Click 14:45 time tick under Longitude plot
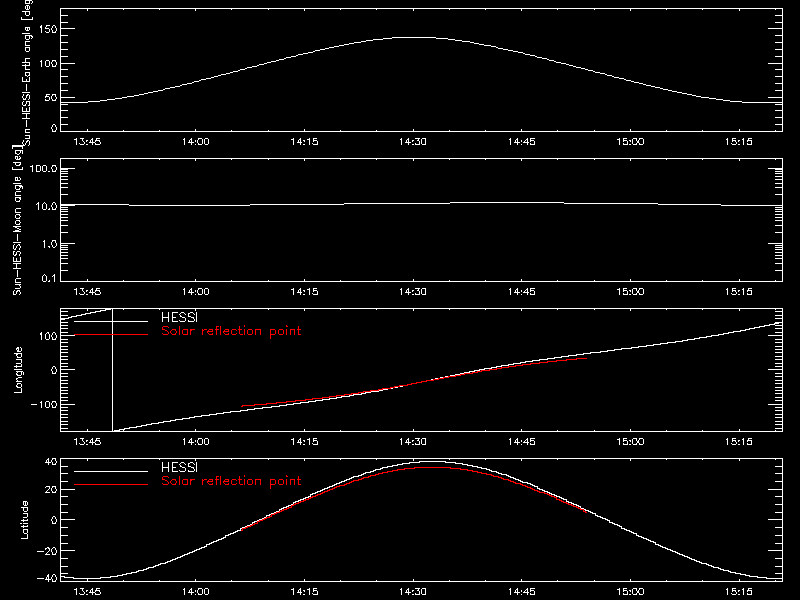 click(521, 441)
